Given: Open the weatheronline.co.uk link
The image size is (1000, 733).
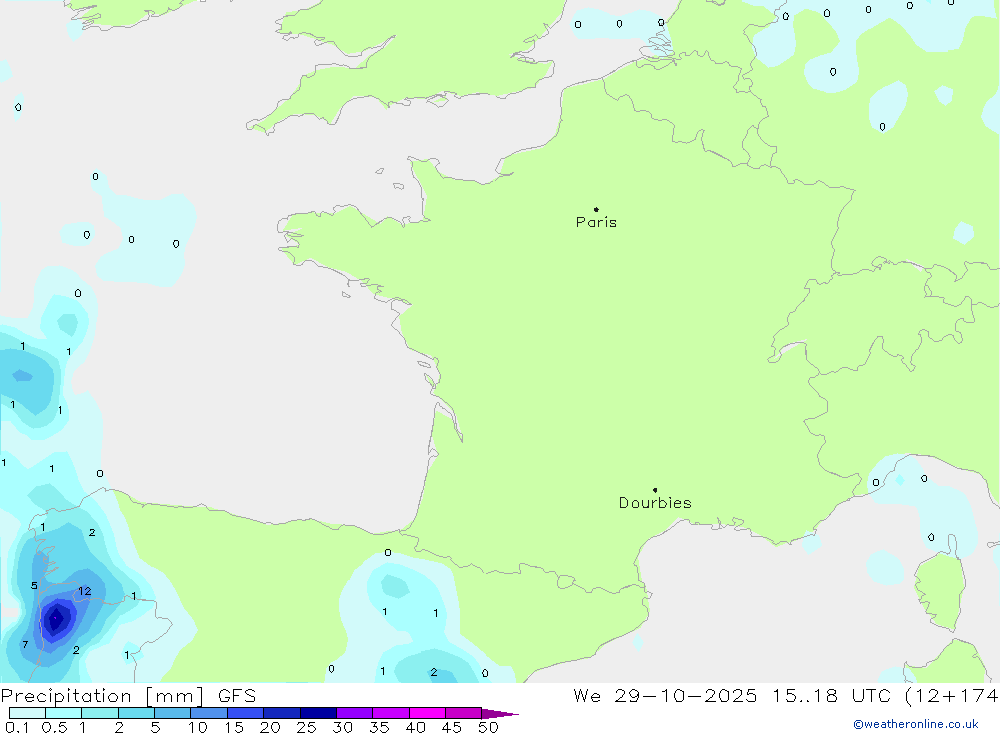Looking at the screenshot, I should (916, 724).
